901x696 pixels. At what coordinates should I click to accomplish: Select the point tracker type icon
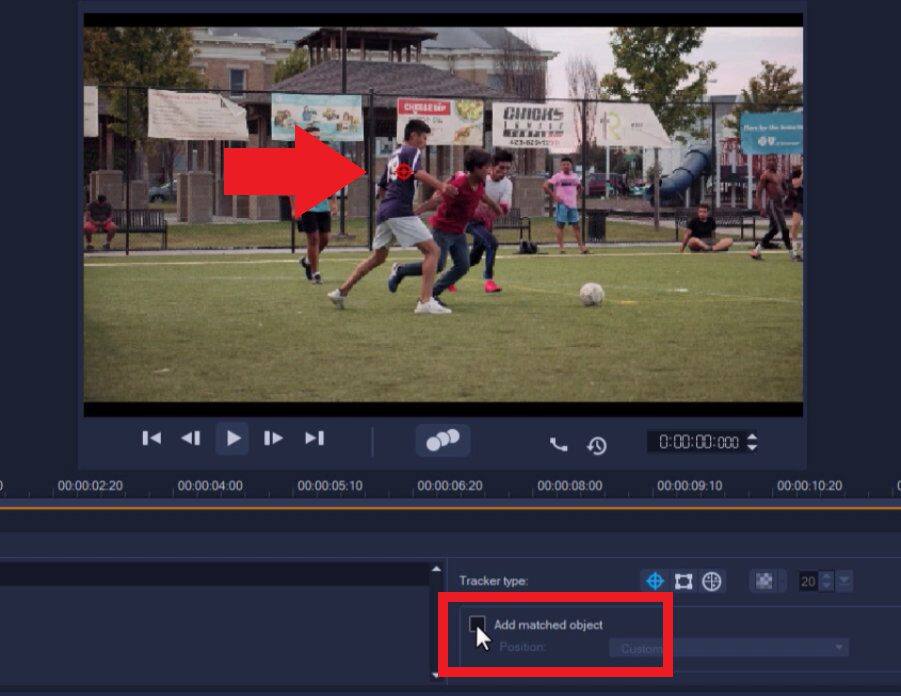(x=655, y=580)
